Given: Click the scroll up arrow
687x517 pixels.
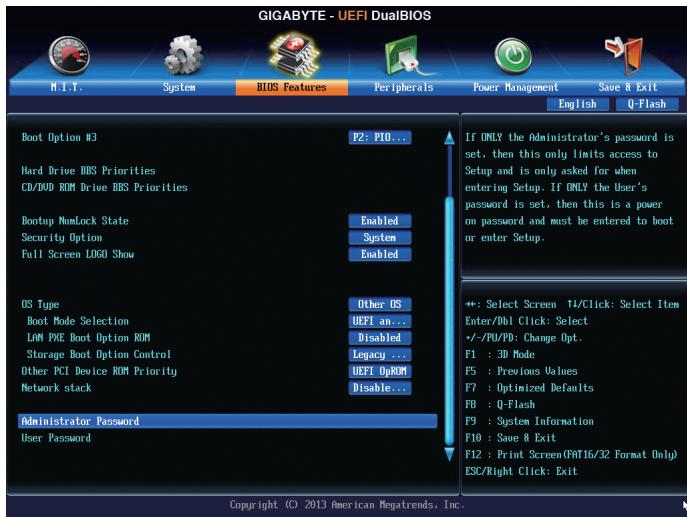Looking at the screenshot, I should 449,137.
